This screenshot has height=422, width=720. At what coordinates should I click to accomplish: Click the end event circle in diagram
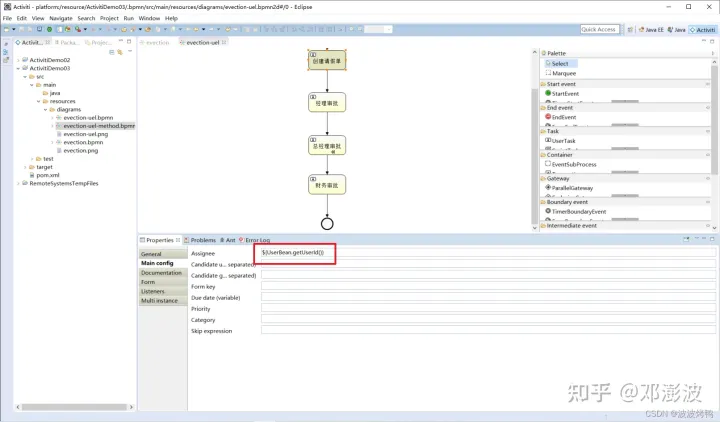coord(327,223)
